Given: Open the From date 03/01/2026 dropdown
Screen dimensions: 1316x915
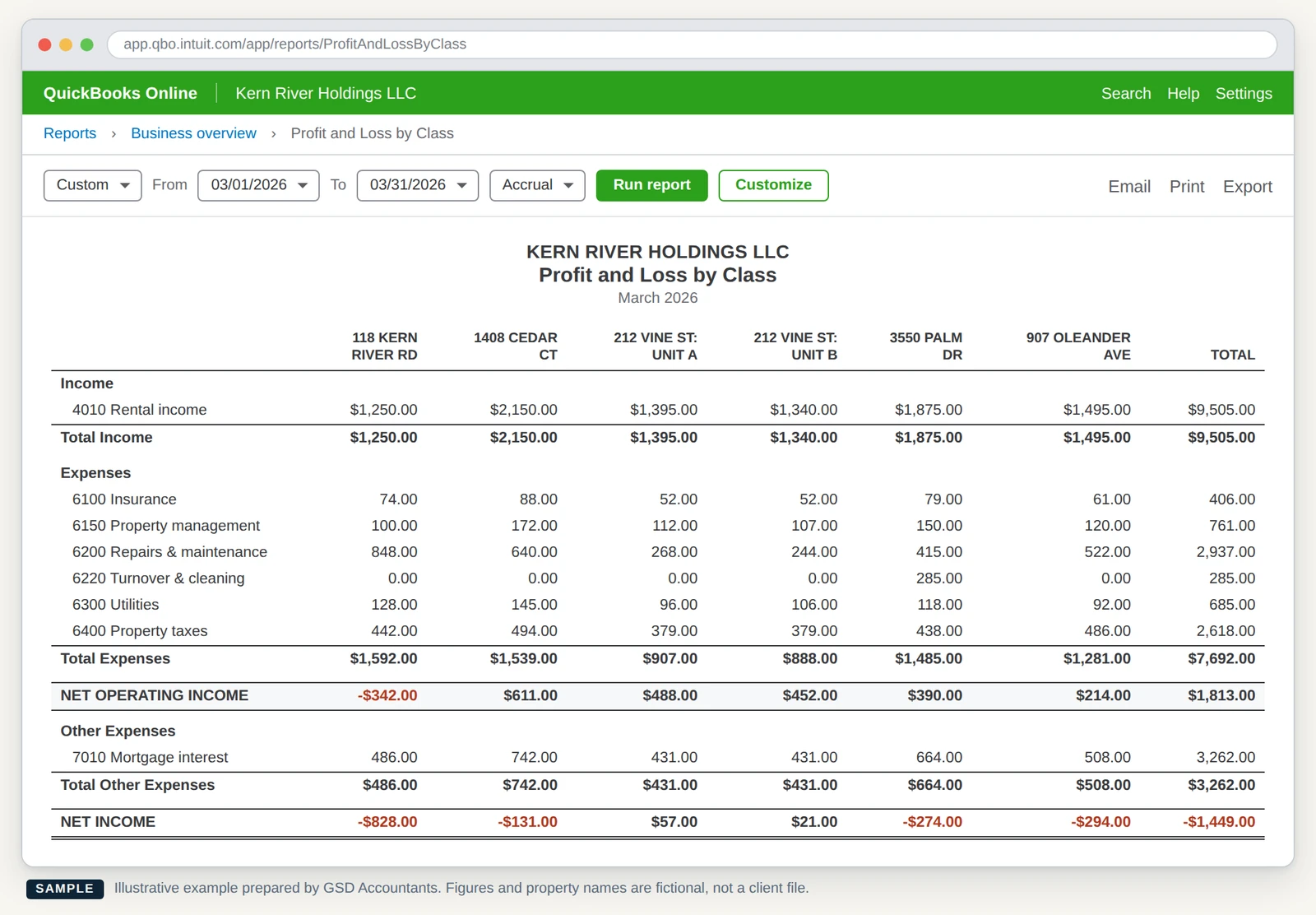Looking at the screenshot, I should coord(258,185).
